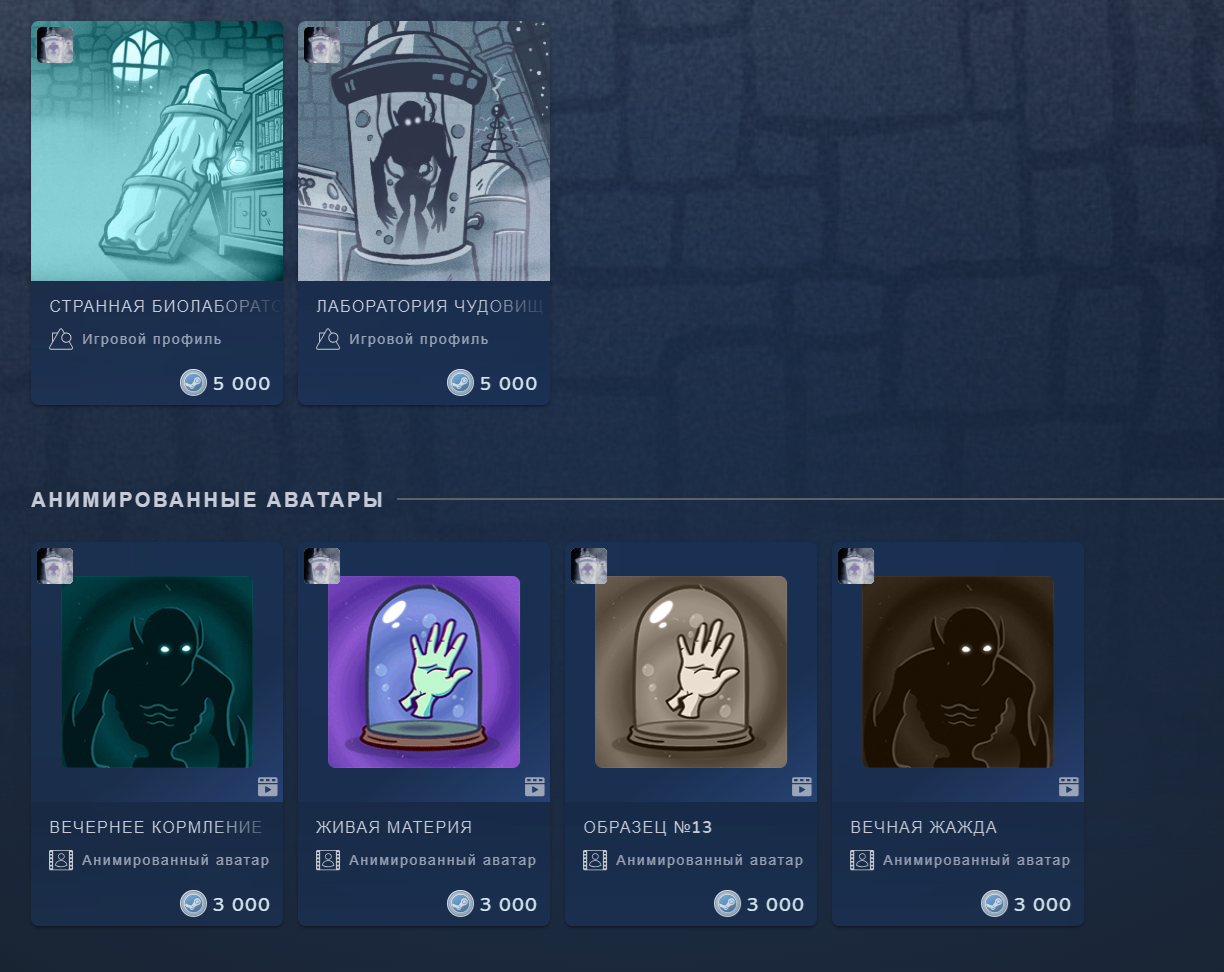Screen dimensions: 1224x972
Task: Select the Образец №13 sepia hand avatar
Action: pyautogui.click(x=691, y=672)
